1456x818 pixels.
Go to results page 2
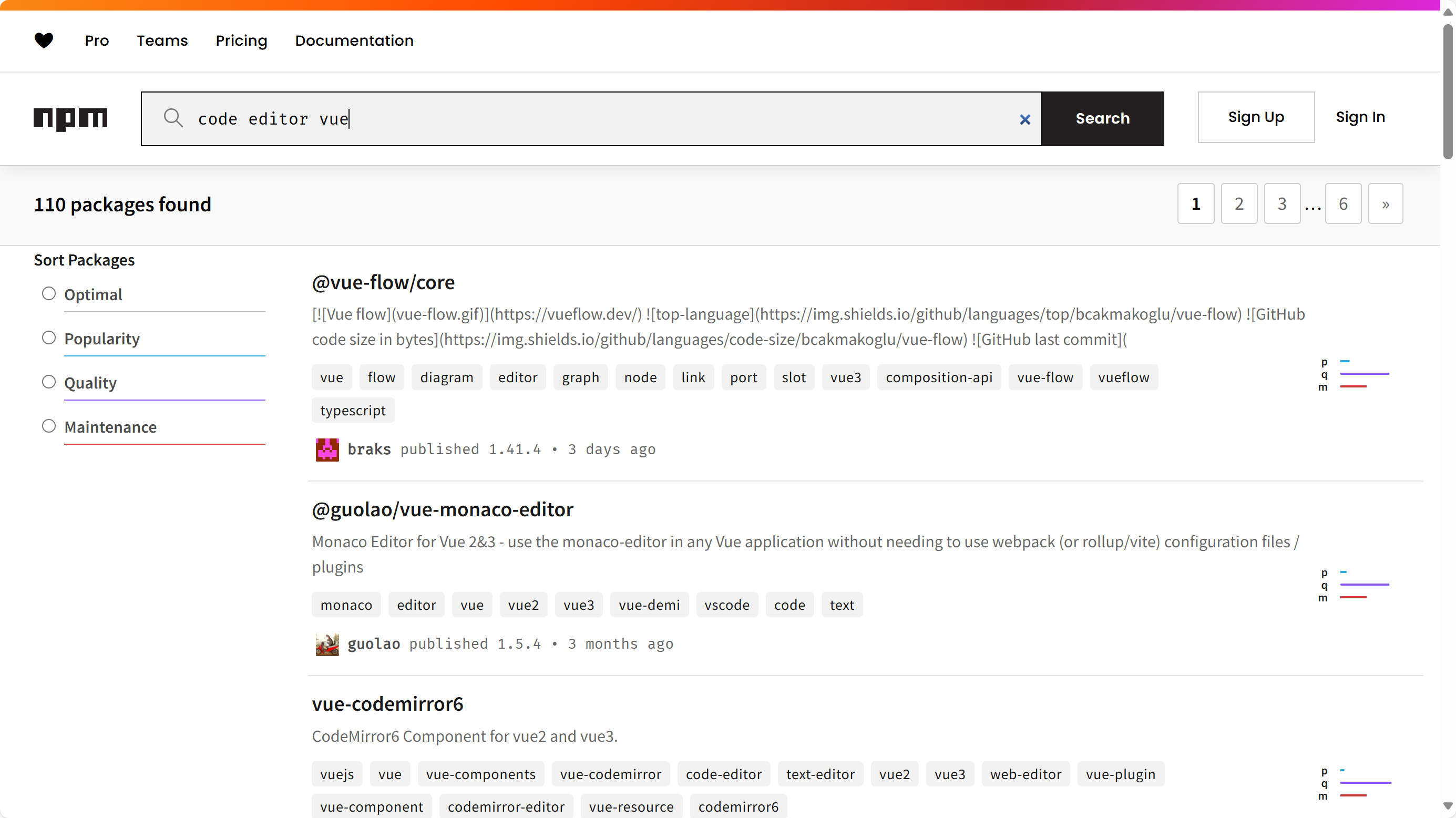[x=1239, y=203]
